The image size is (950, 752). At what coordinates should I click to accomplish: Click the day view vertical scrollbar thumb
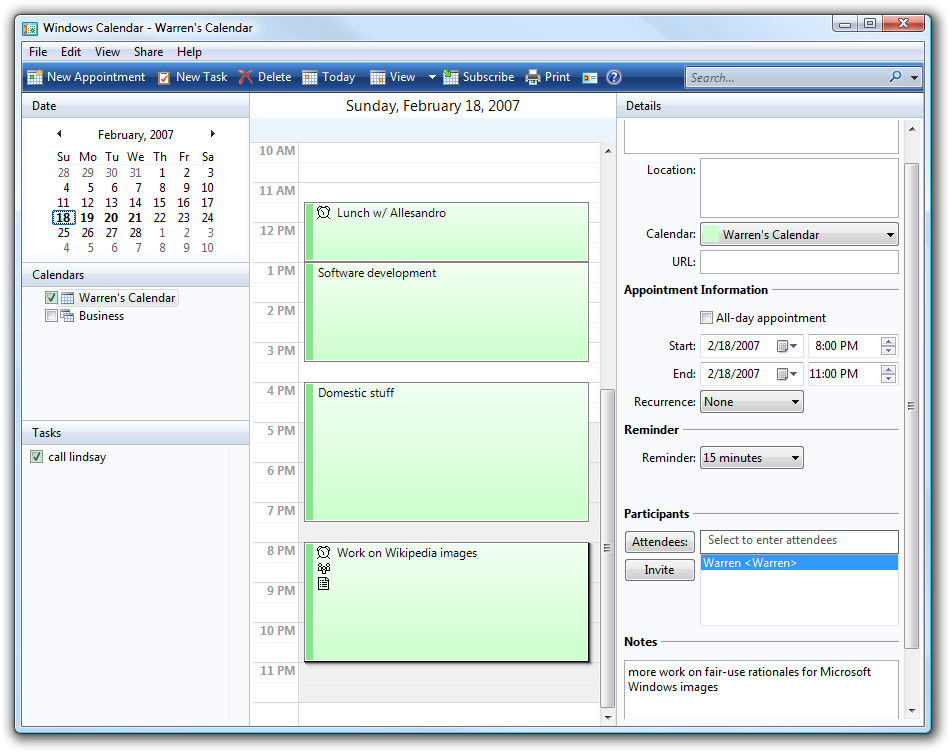click(607, 547)
